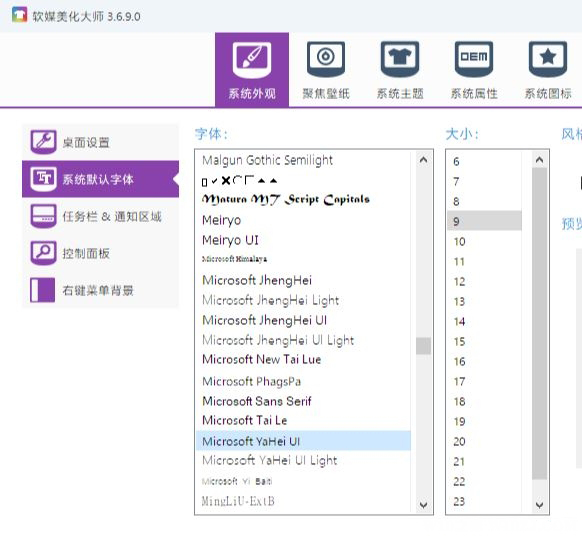This screenshot has height=536, width=582.
Task: Open the 聚焦壁纸 wallpaper icon
Action: [326, 59]
